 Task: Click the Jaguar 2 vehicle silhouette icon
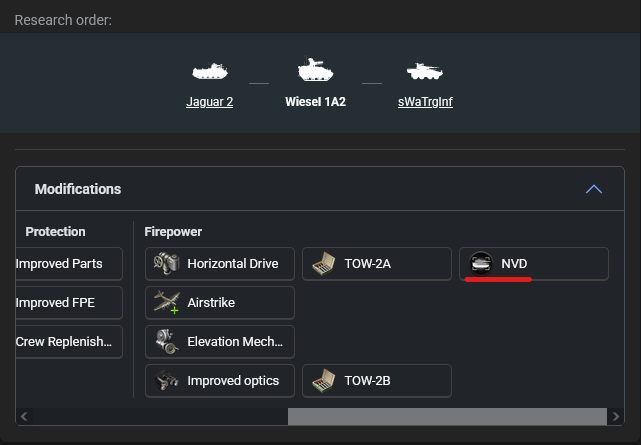pyautogui.click(x=210, y=72)
